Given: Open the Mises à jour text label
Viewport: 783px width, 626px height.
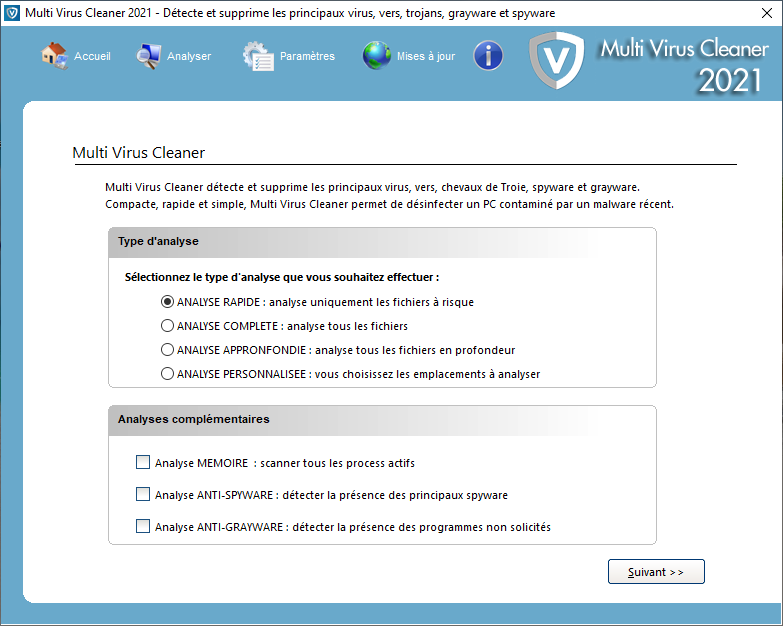Looking at the screenshot, I should tap(426, 56).
